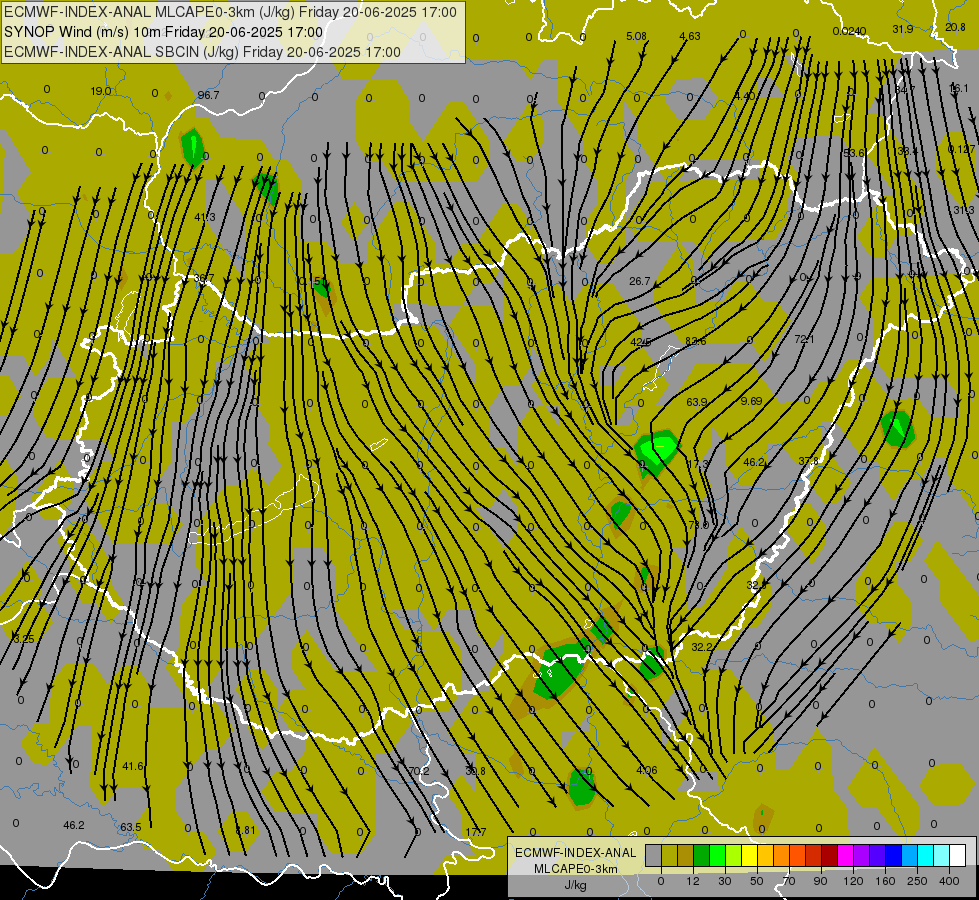979x900 pixels.
Task: Click the map value '53.6'
Action: point(854,153)
